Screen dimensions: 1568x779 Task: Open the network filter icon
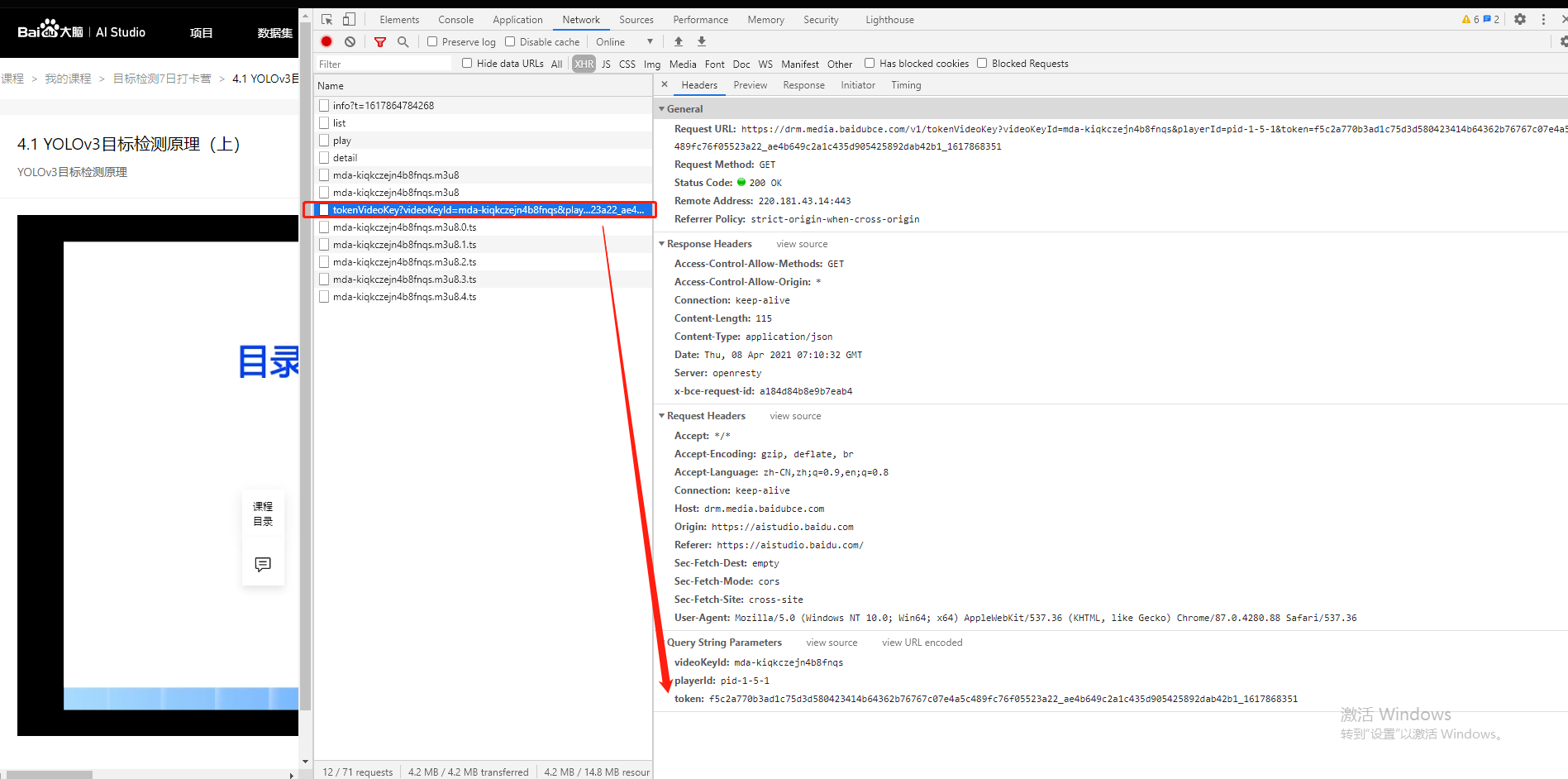click(379, 41)
